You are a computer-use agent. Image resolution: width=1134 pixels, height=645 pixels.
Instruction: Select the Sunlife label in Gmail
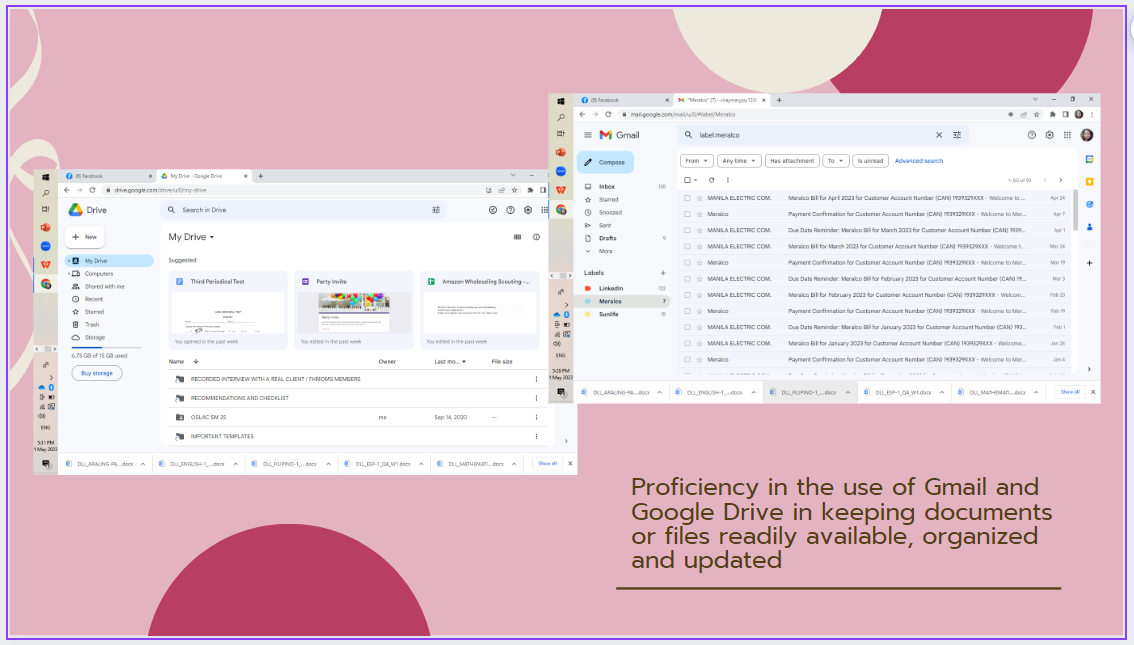(x=608, y=315)
